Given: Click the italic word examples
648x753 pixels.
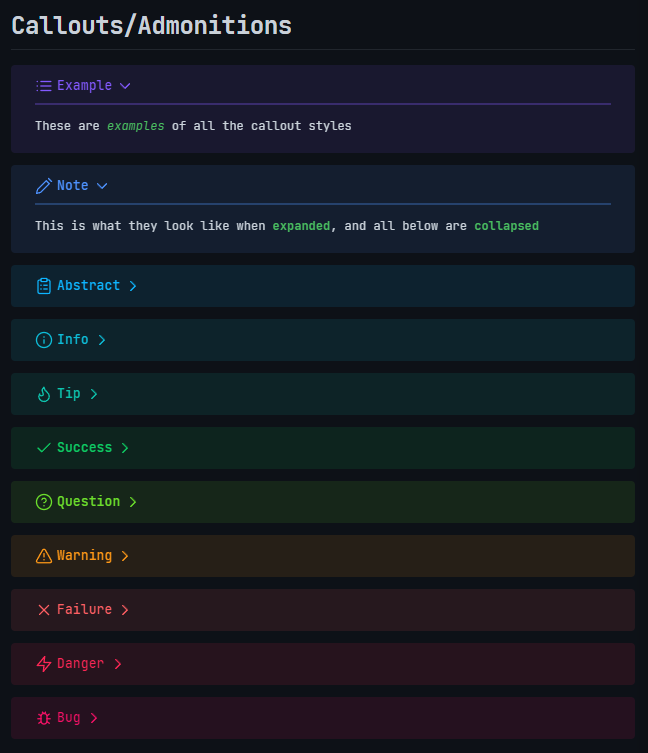Looking at the screenshot, I should pyautogui.click(x=135, y=126).
